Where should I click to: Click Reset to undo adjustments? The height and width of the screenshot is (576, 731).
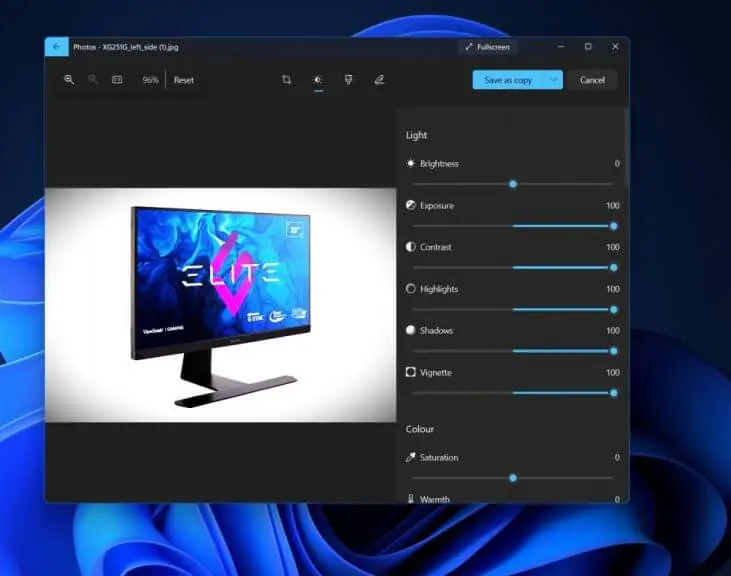[x=184, y=80]
